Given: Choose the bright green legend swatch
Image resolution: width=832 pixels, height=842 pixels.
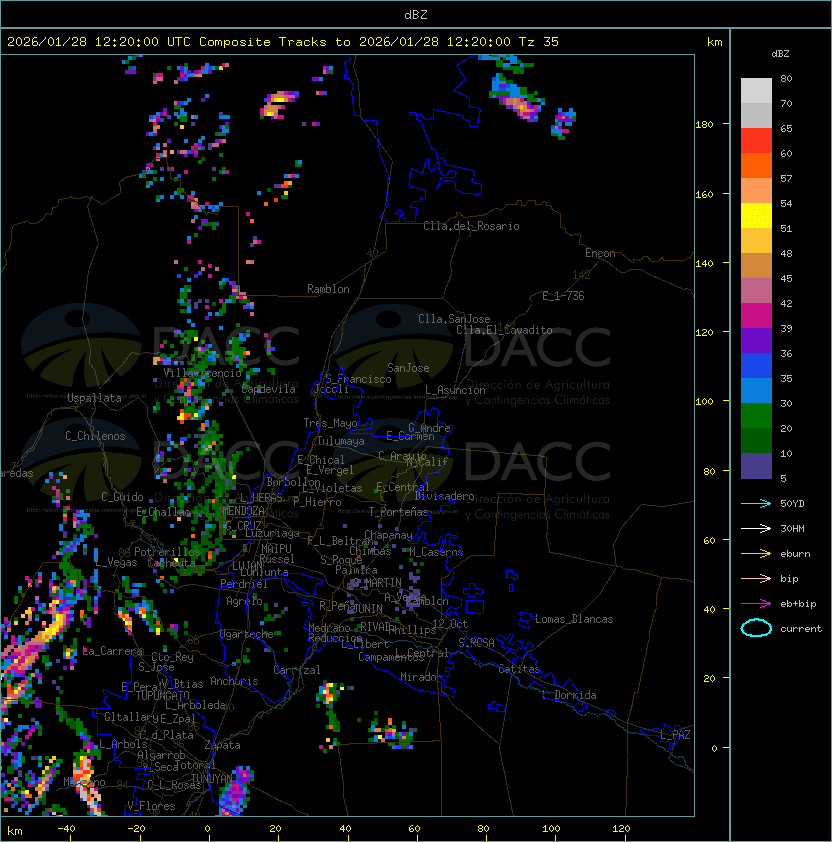Looking at the screenshot, I should pos(756,416).
